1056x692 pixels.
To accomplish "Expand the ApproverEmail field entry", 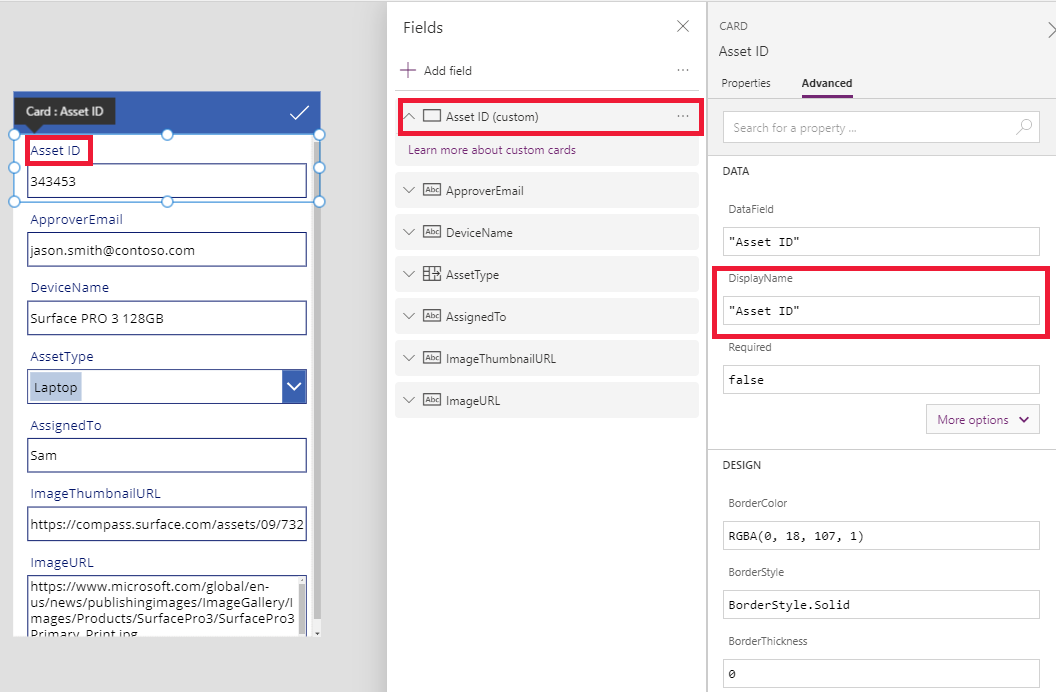I will point(409,190).
